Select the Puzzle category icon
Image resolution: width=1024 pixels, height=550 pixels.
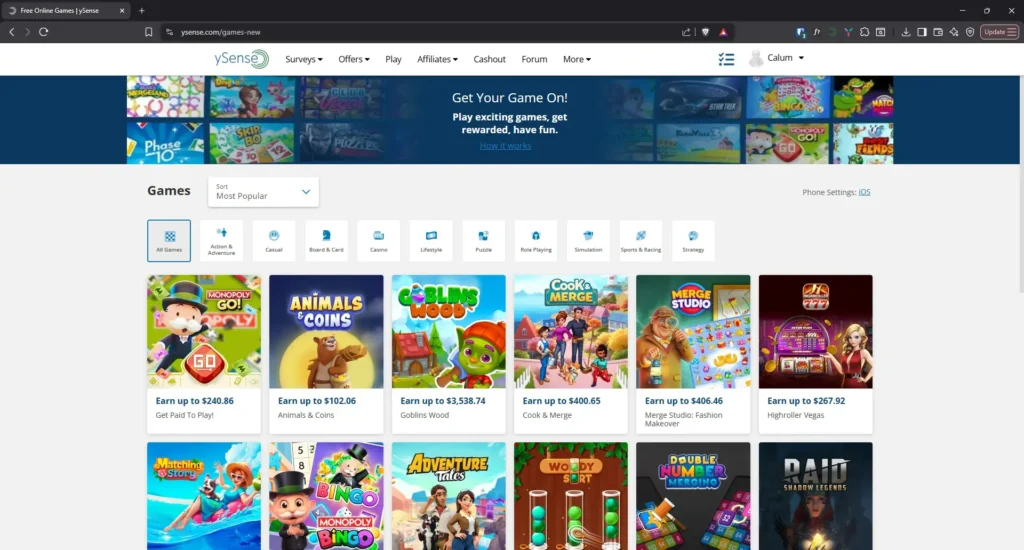pyautogui.click(x=483, y=241)
